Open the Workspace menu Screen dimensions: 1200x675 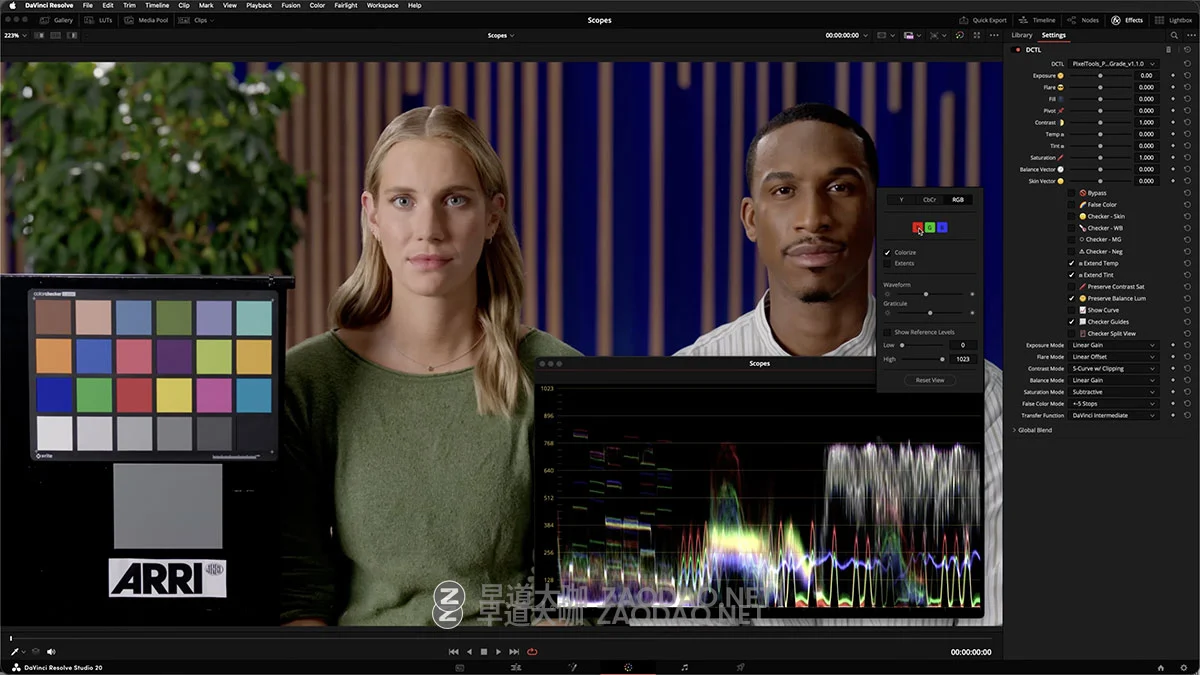[x=382, y=5]
